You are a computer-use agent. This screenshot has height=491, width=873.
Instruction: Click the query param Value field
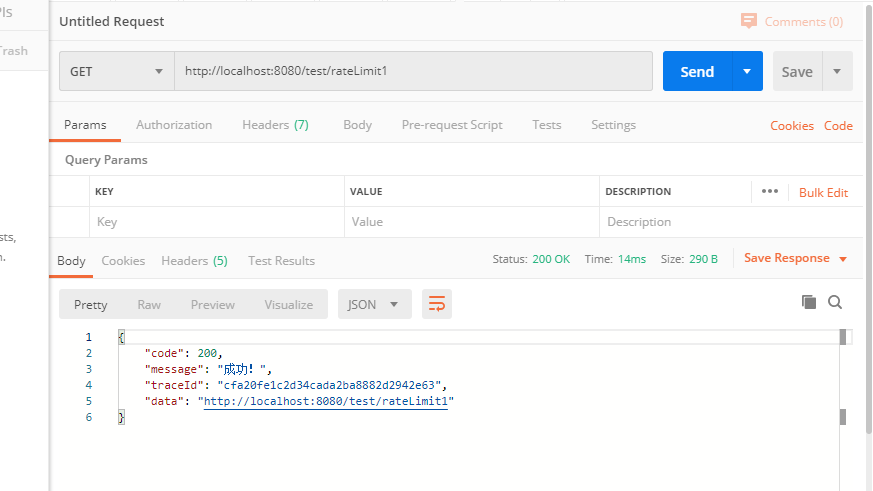coord(472,222)
